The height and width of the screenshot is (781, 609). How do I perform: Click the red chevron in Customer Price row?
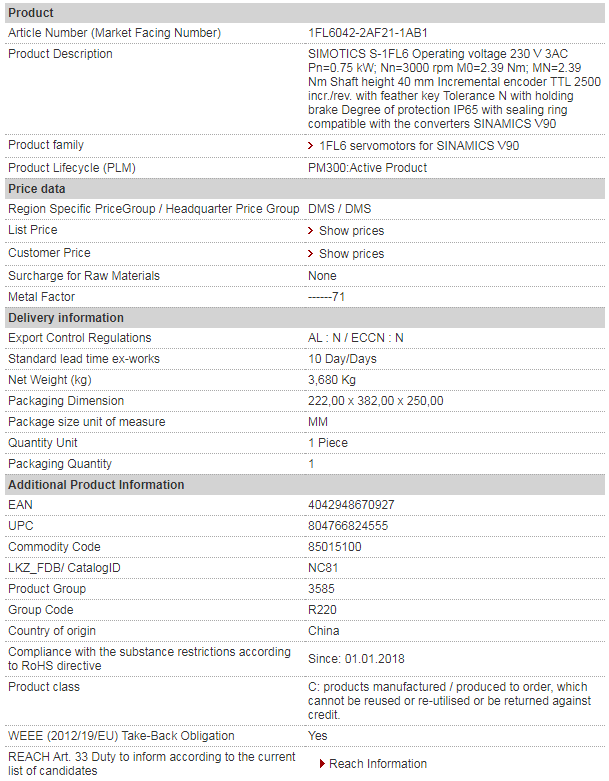tap(311, 254)
